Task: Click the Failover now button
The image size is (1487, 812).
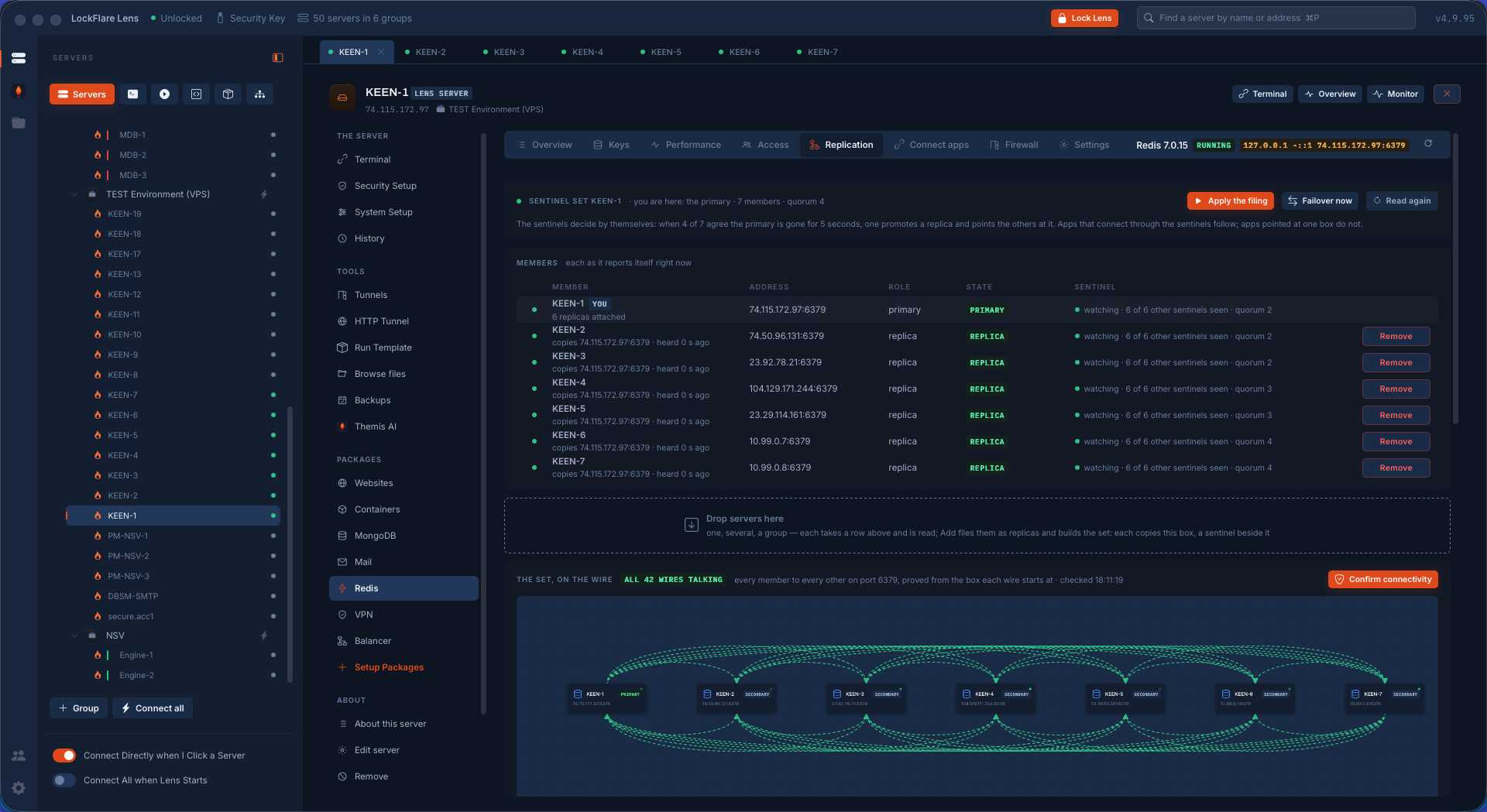Action: 1320,200
